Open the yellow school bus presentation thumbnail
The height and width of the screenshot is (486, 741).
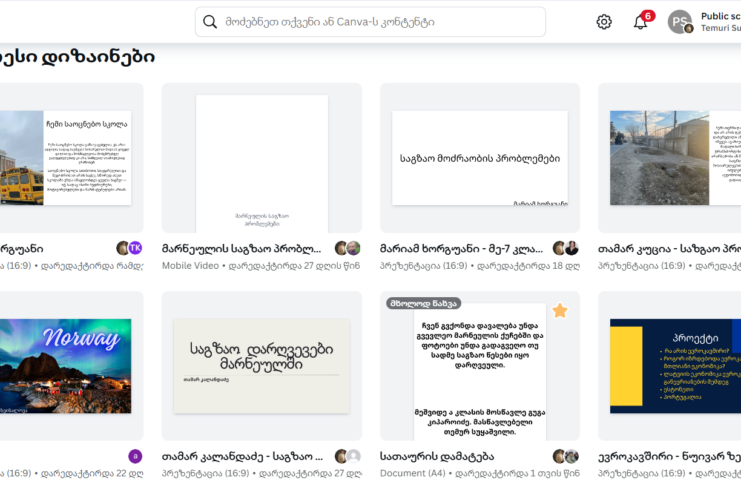tap(65, 158)
